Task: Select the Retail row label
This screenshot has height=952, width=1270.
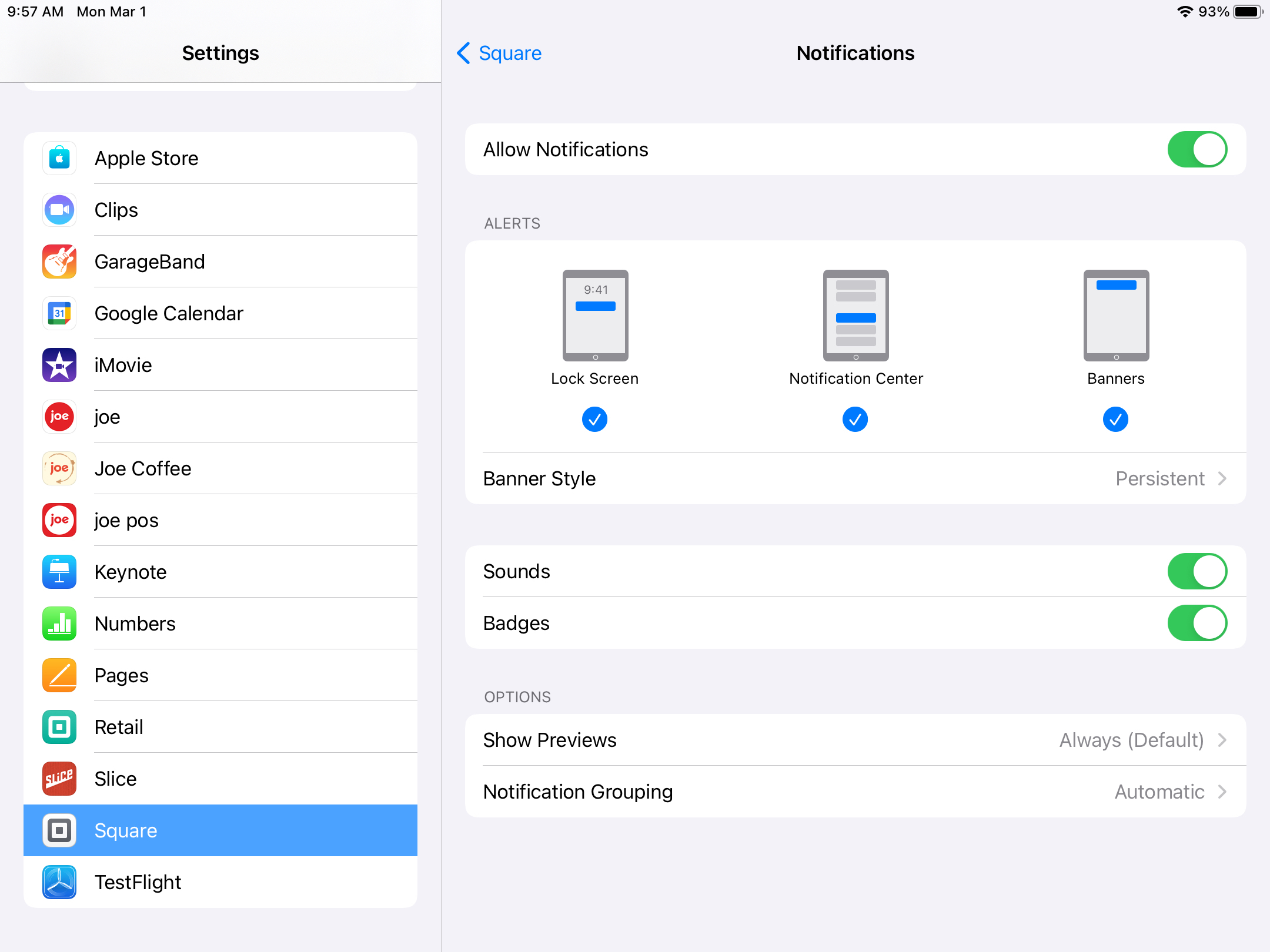Action: click(x=119, y=727)
